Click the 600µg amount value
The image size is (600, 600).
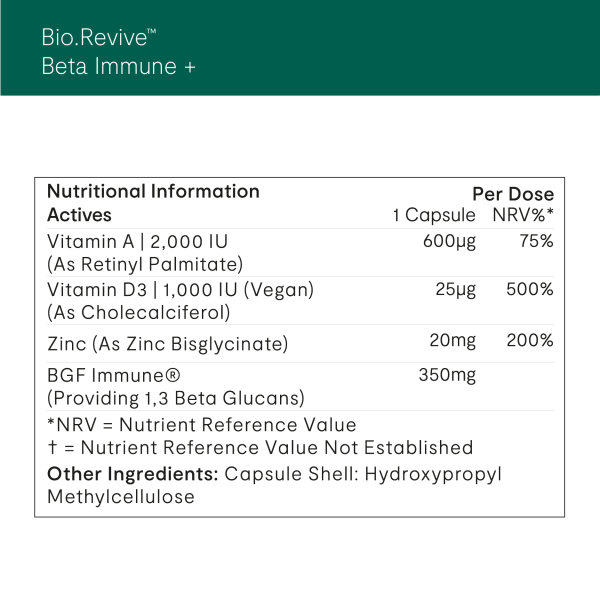450,242
